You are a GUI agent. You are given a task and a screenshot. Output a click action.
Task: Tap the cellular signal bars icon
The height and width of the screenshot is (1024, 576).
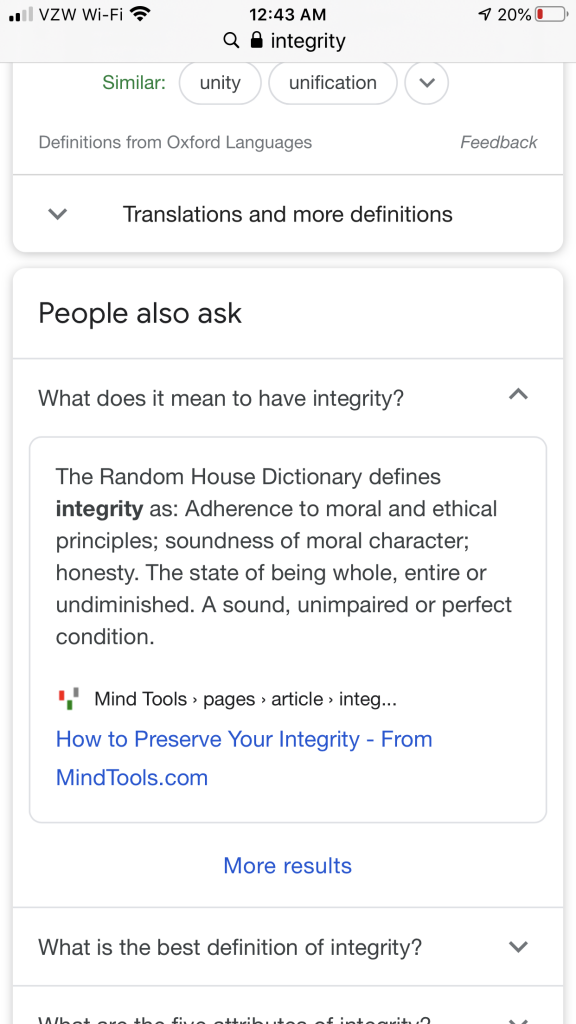[20, 14]
